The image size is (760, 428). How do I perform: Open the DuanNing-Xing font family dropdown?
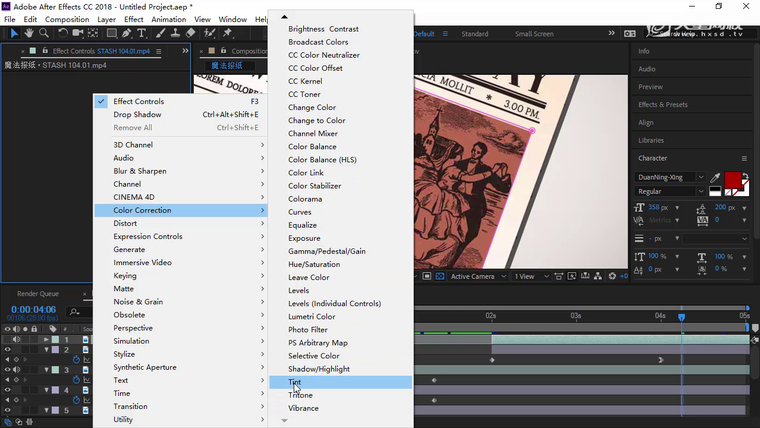[x=701, y=177]
